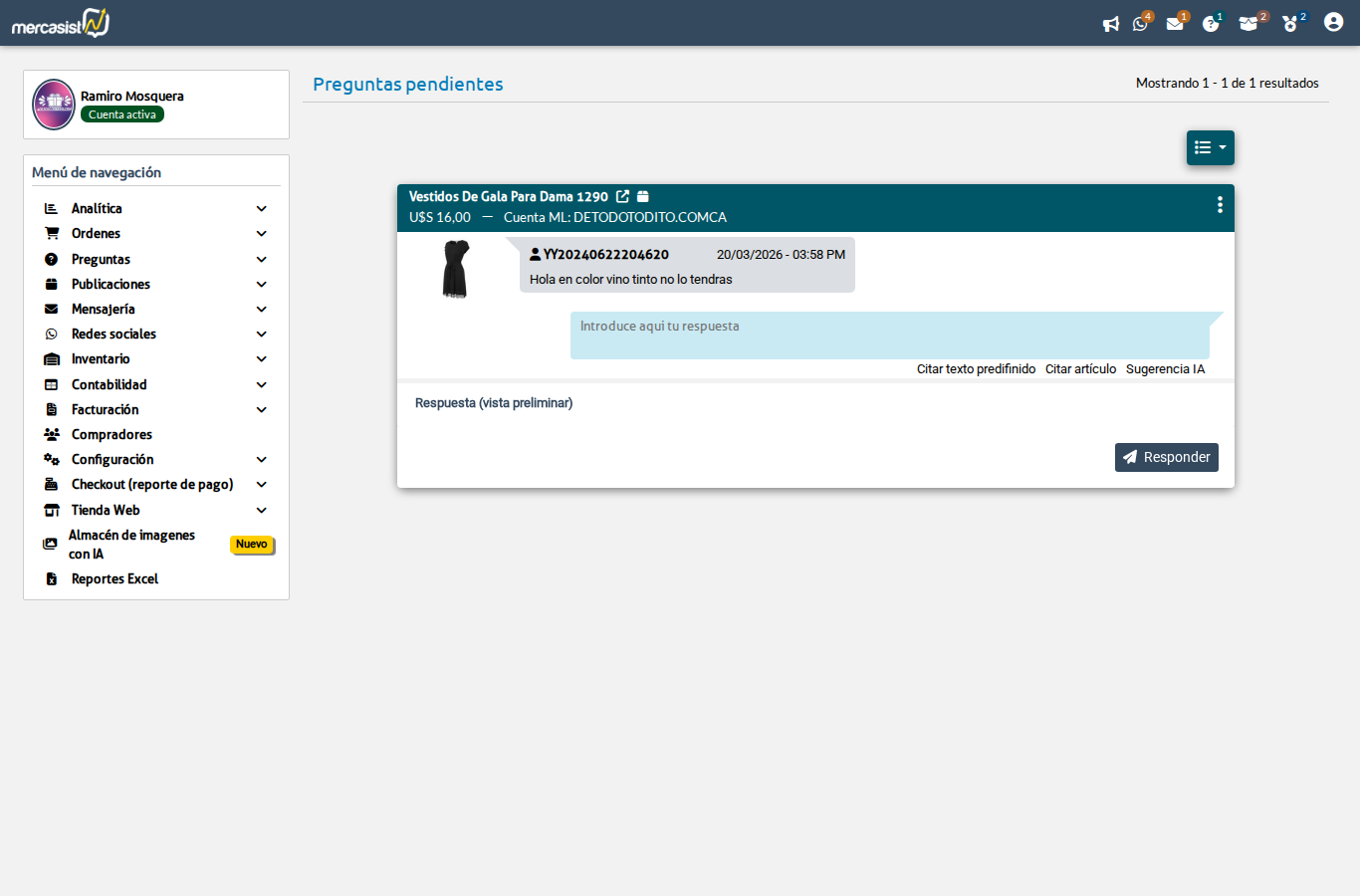Open the list view dropdown button

(1210, 148)
